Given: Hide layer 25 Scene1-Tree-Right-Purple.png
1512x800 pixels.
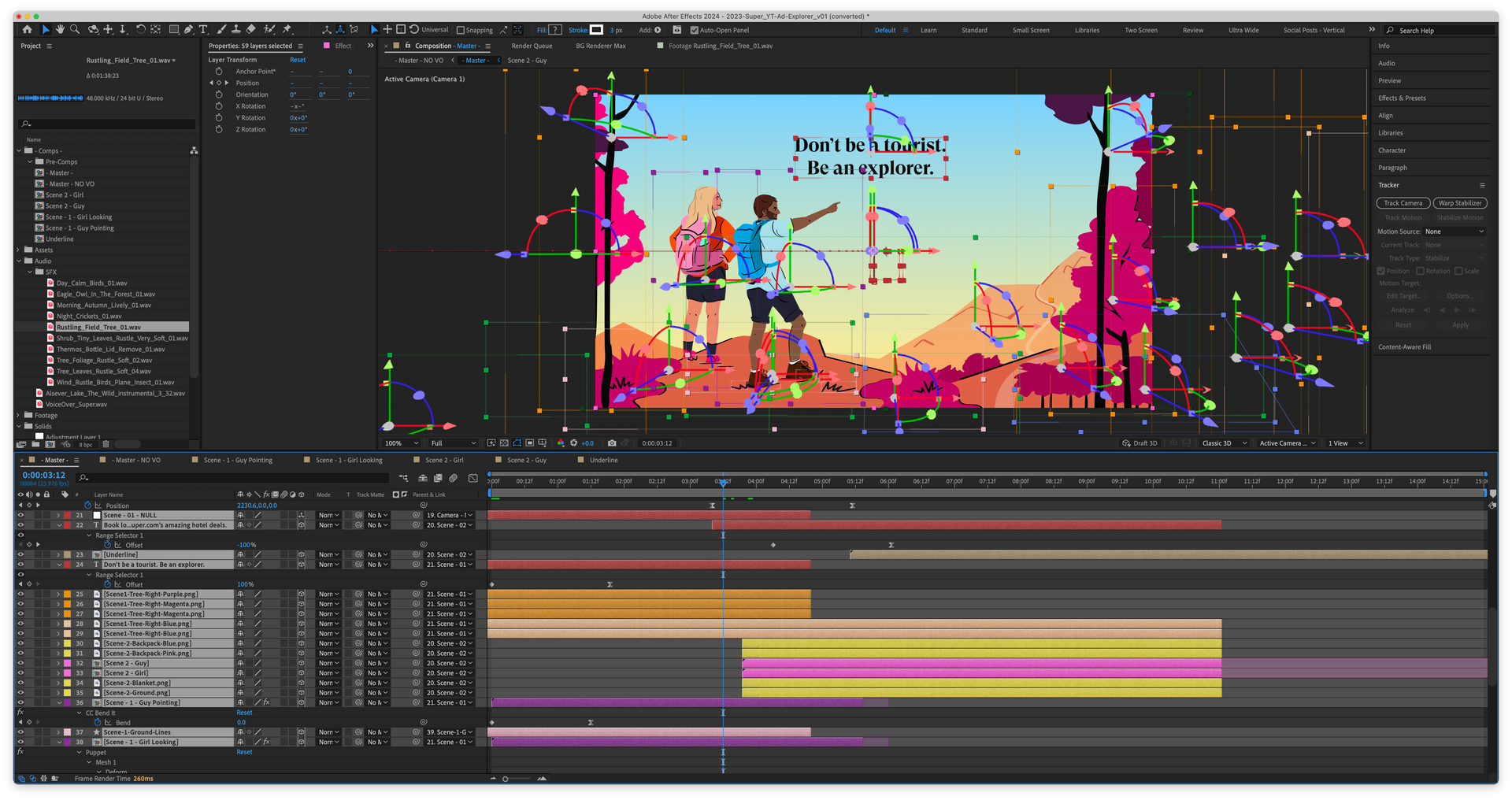Looking at the screenshot, I should pos(20,594).
